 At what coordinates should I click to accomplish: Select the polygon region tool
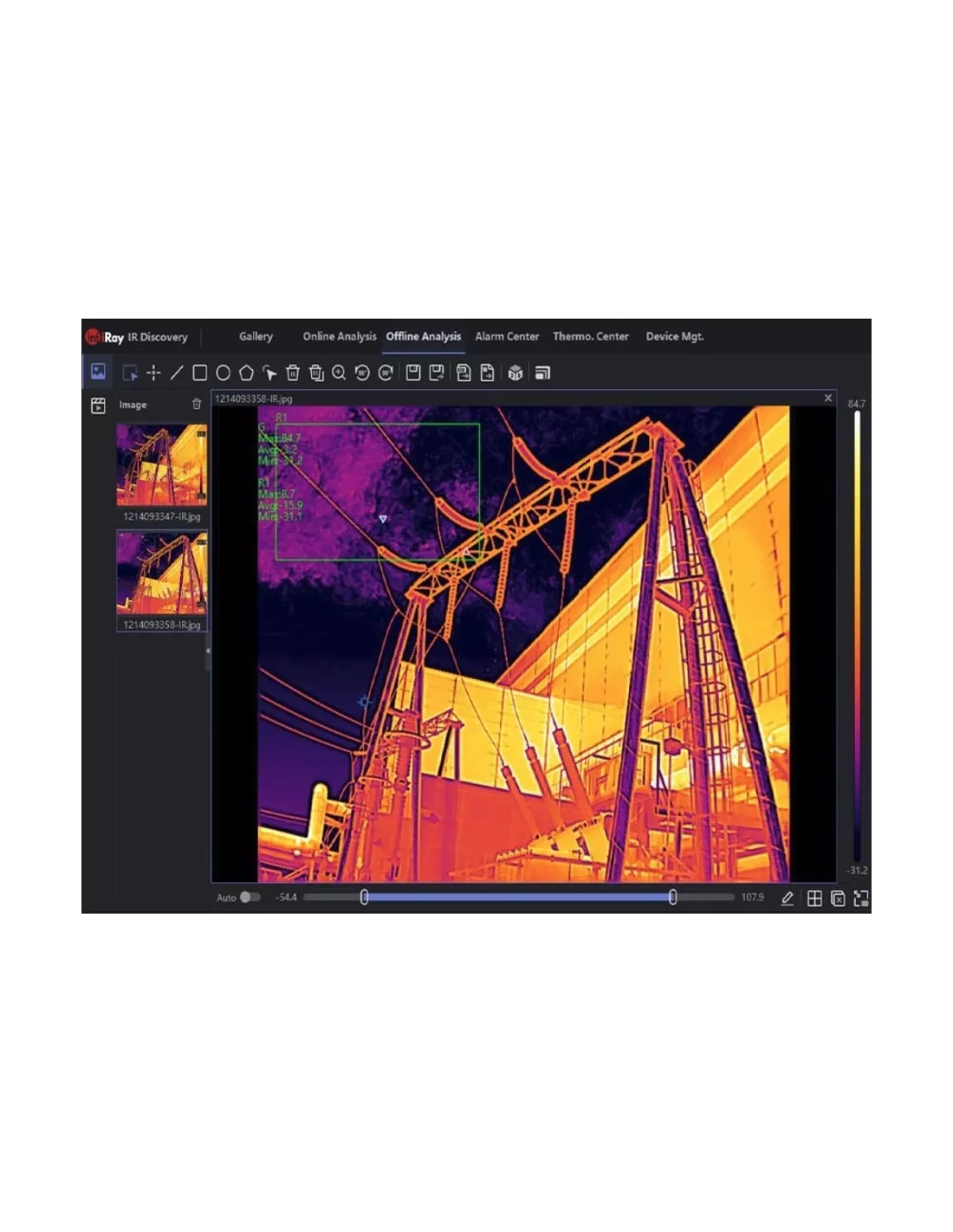[x=246, y=373]
